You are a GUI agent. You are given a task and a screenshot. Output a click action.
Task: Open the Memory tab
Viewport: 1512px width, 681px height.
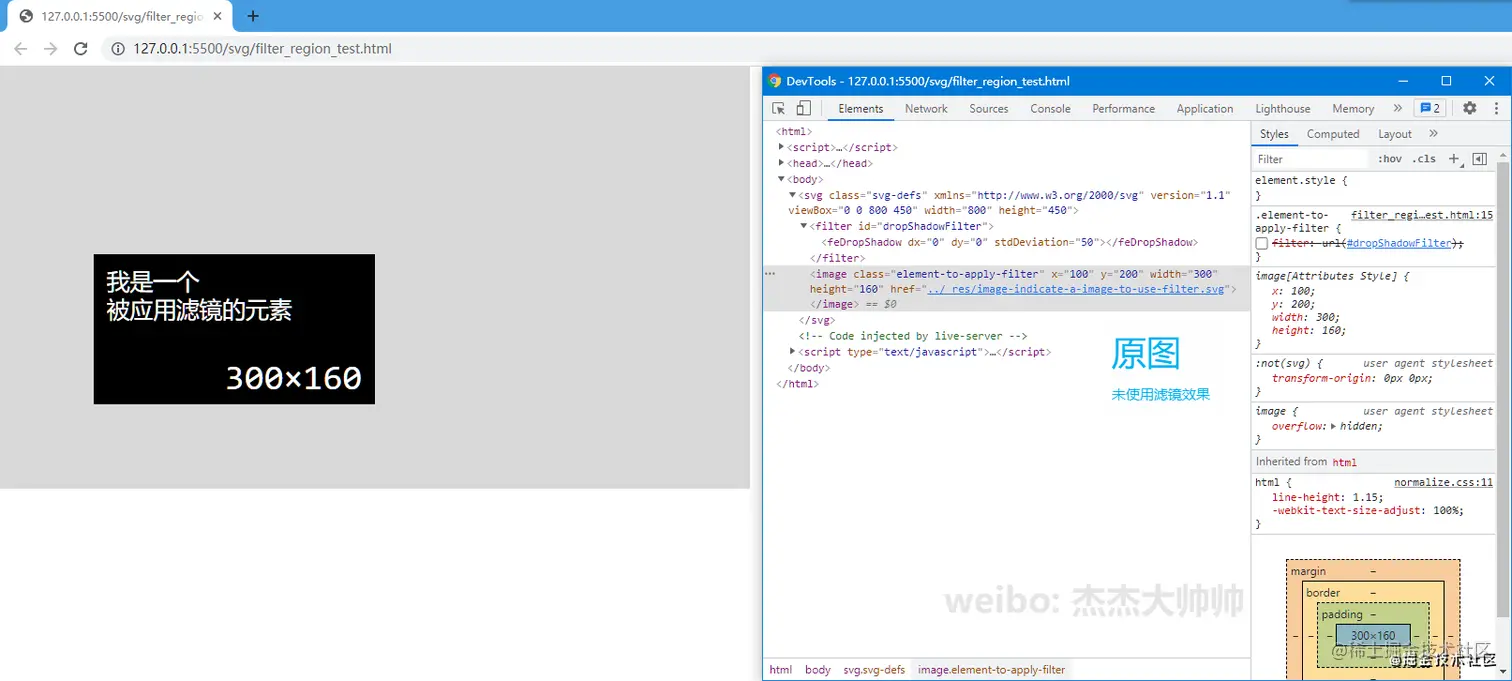(x=1353, y=109)
